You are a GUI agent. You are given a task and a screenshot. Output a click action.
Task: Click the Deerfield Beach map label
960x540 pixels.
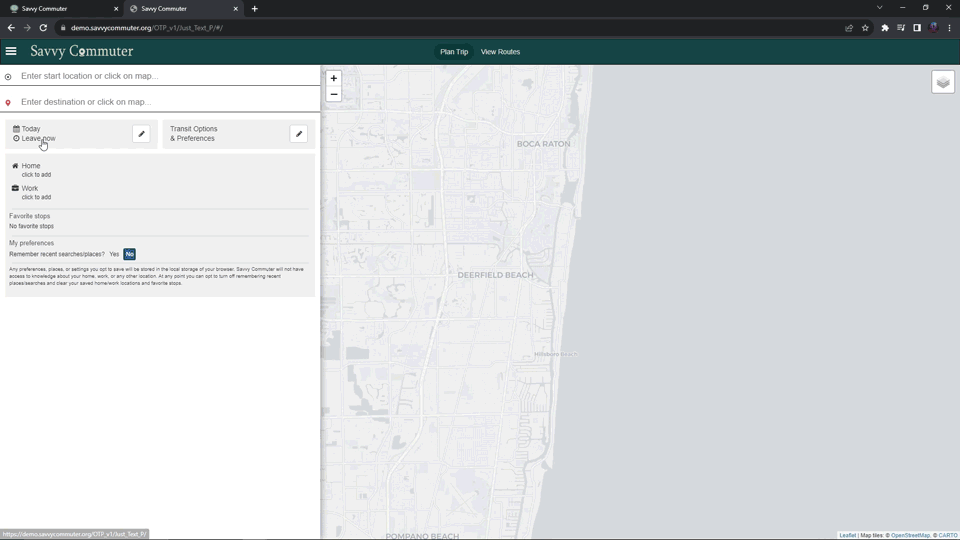(x=495, y=275)
